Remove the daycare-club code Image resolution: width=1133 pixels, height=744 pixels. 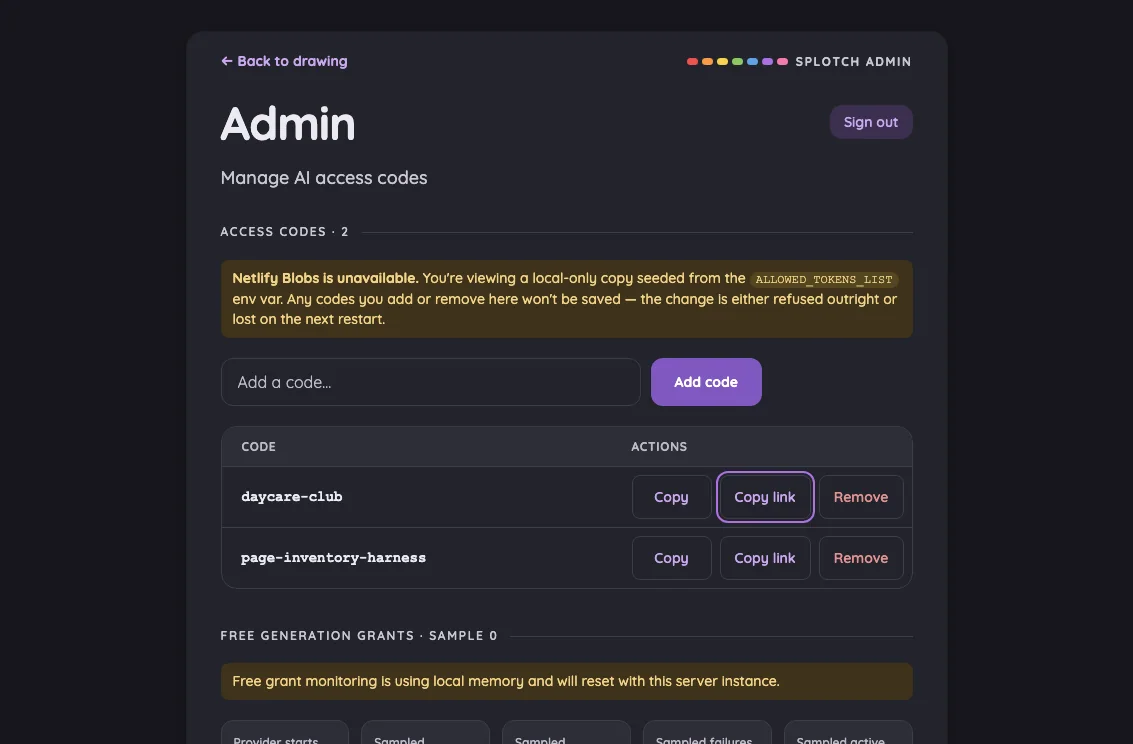point(861,497)
